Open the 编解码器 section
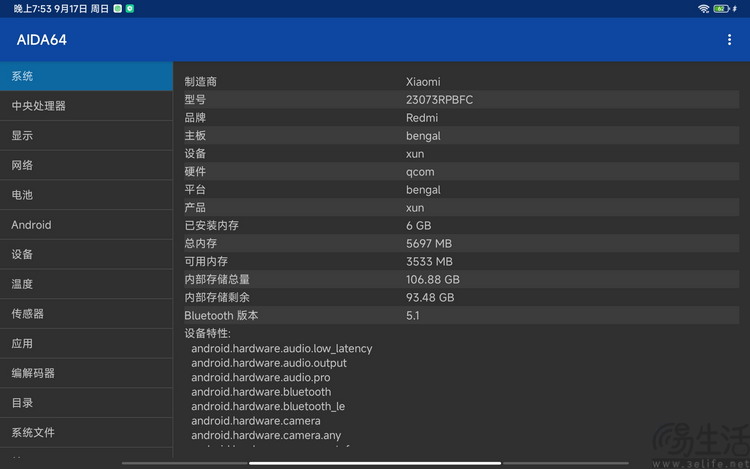 [x=86, y=373]
